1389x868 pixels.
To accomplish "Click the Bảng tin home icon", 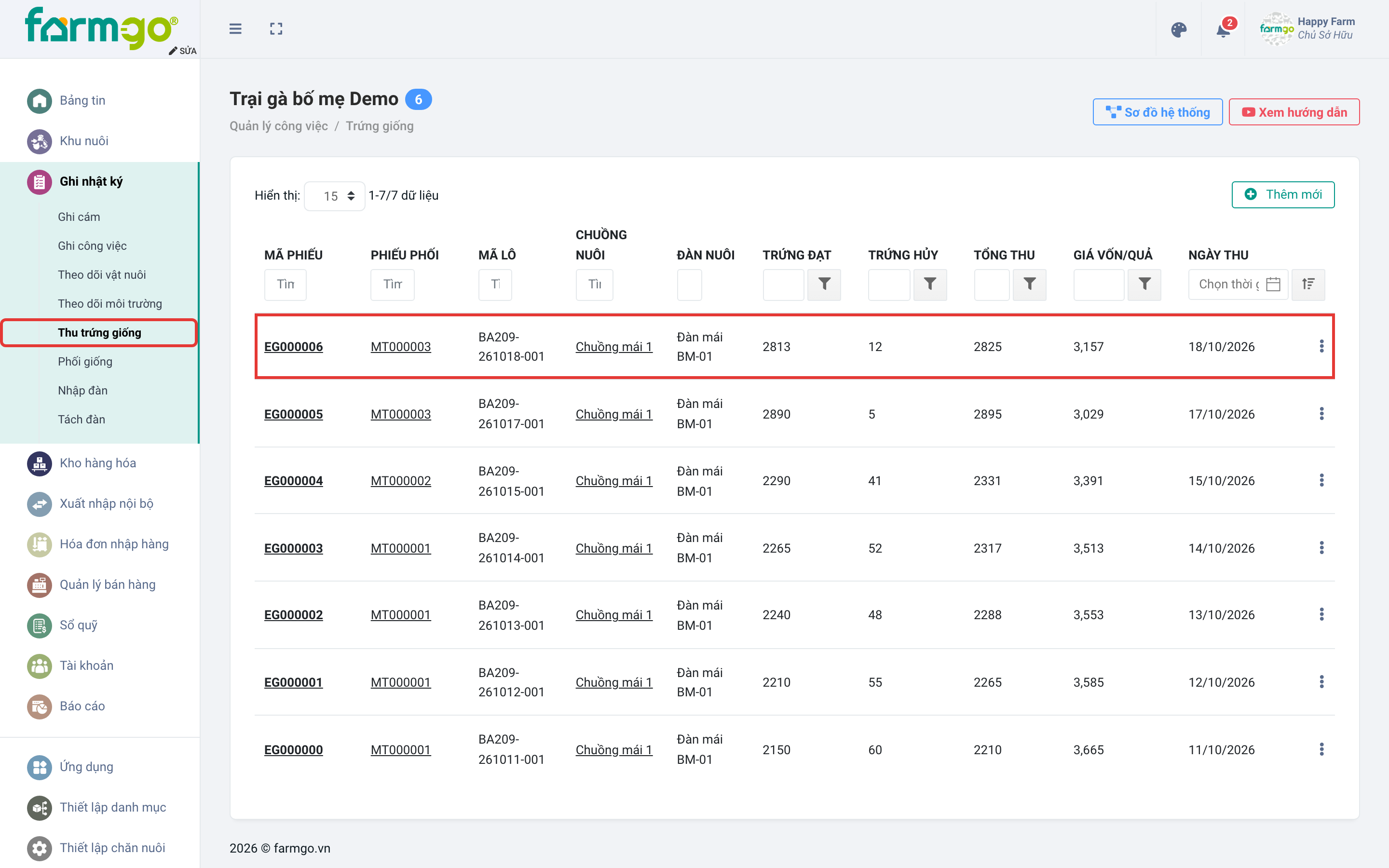I will 40,101.
